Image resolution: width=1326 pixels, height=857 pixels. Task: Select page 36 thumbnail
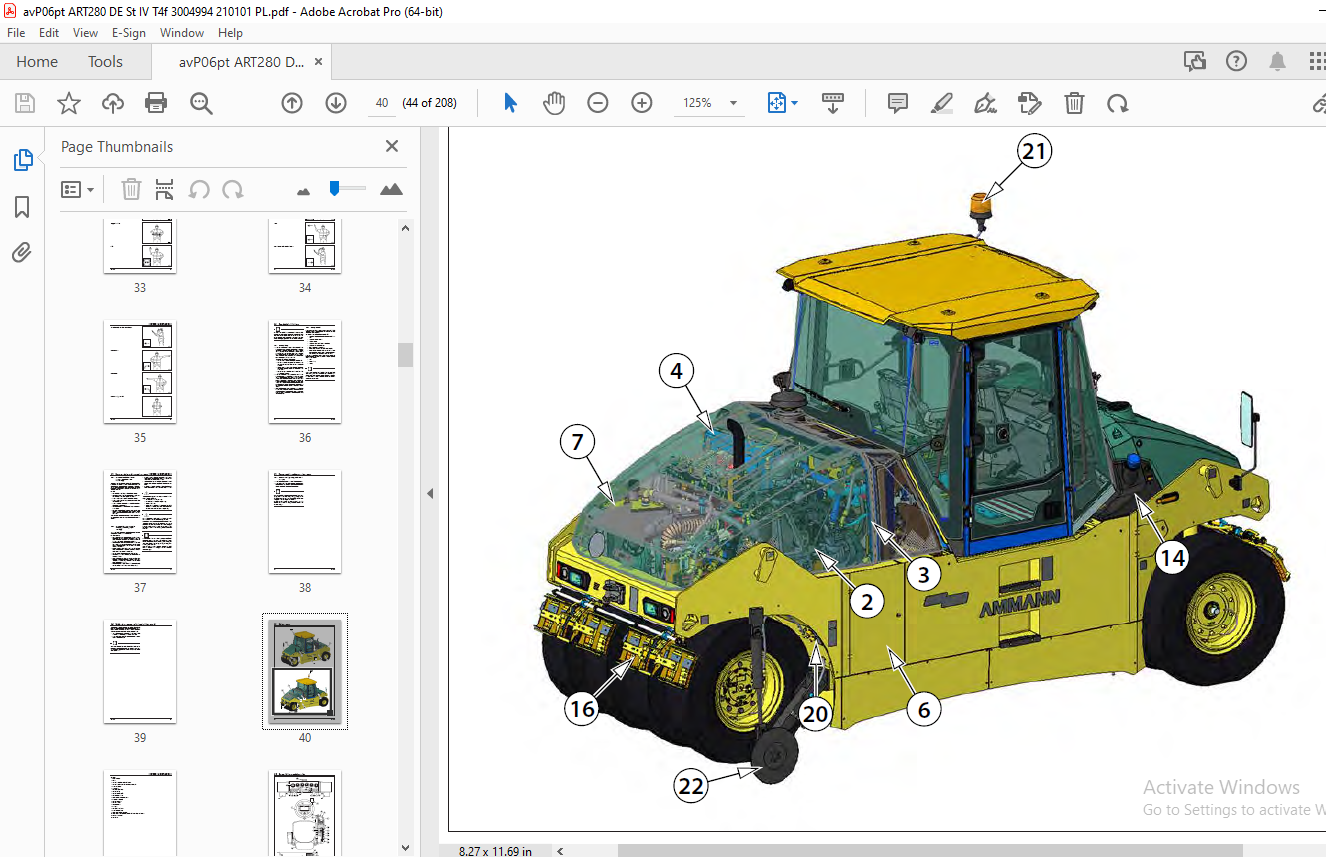(305, 372)
